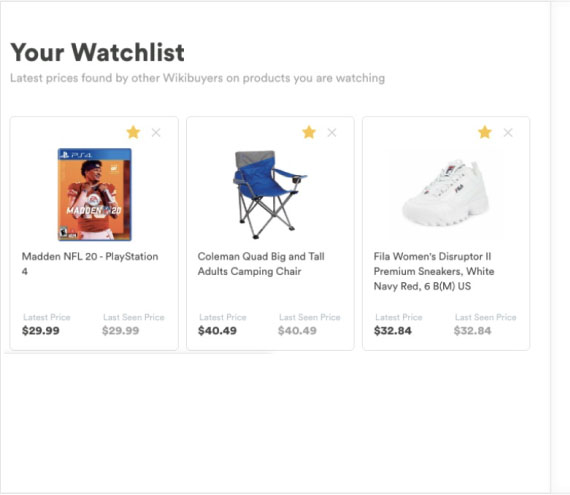Viewport: 570px width, 495px height.
Task: Toggle the star on Fila Sneakers card
Action: pos(485,132)
